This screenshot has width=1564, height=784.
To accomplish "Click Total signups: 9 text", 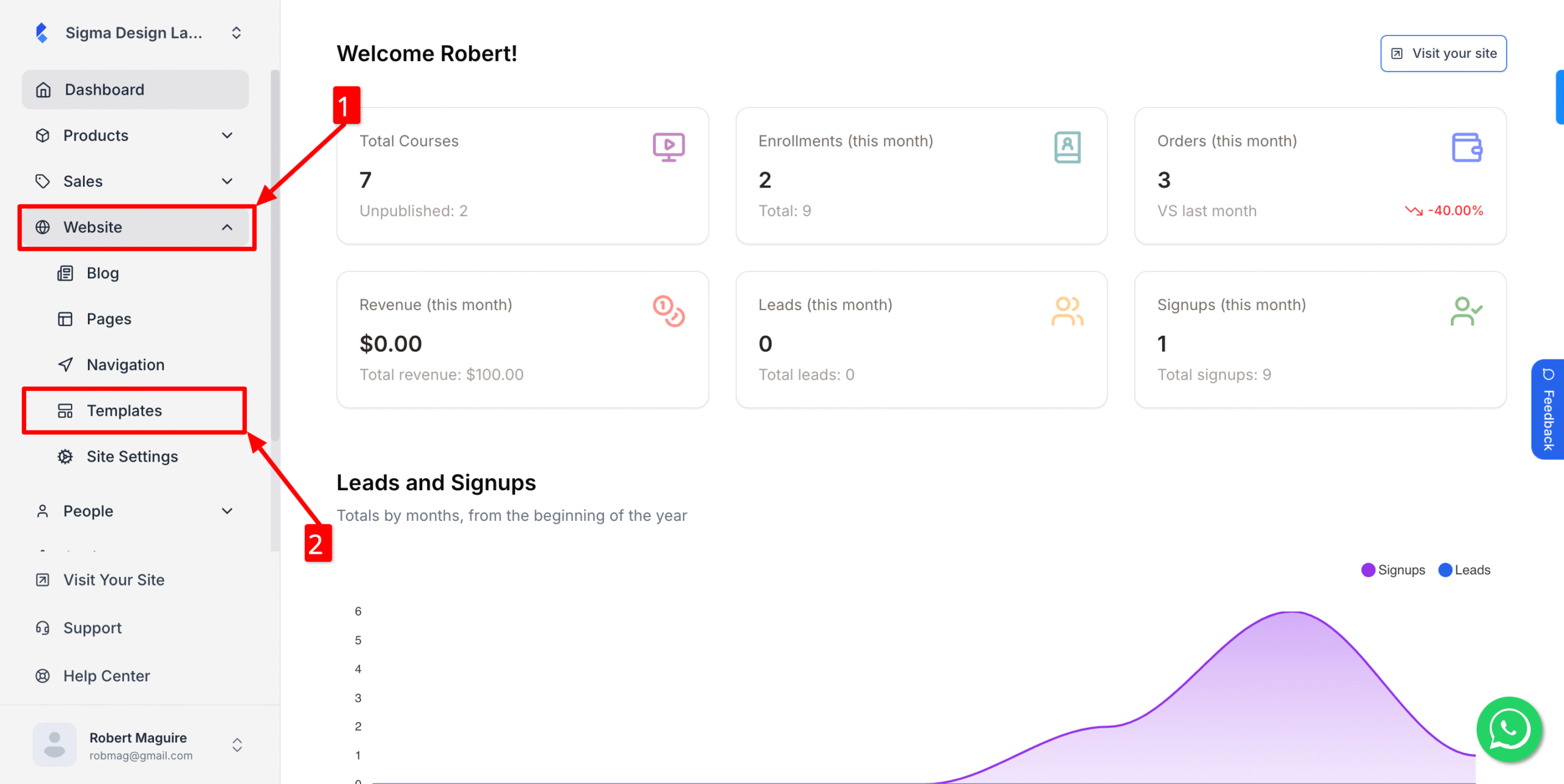I will (1215, 374).
